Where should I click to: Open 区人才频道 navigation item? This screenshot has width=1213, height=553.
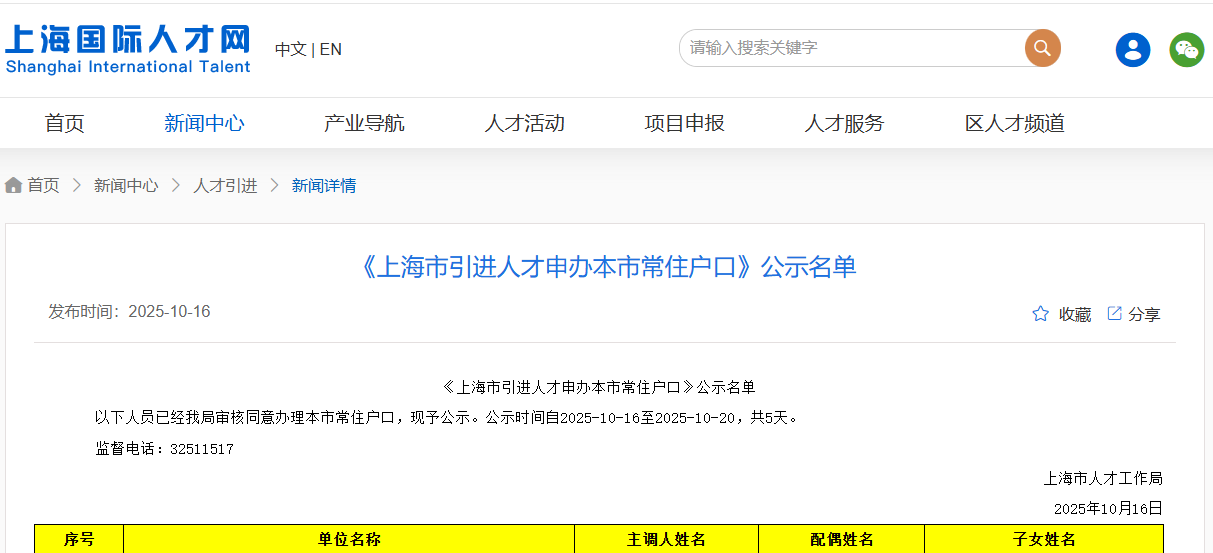1014,123
